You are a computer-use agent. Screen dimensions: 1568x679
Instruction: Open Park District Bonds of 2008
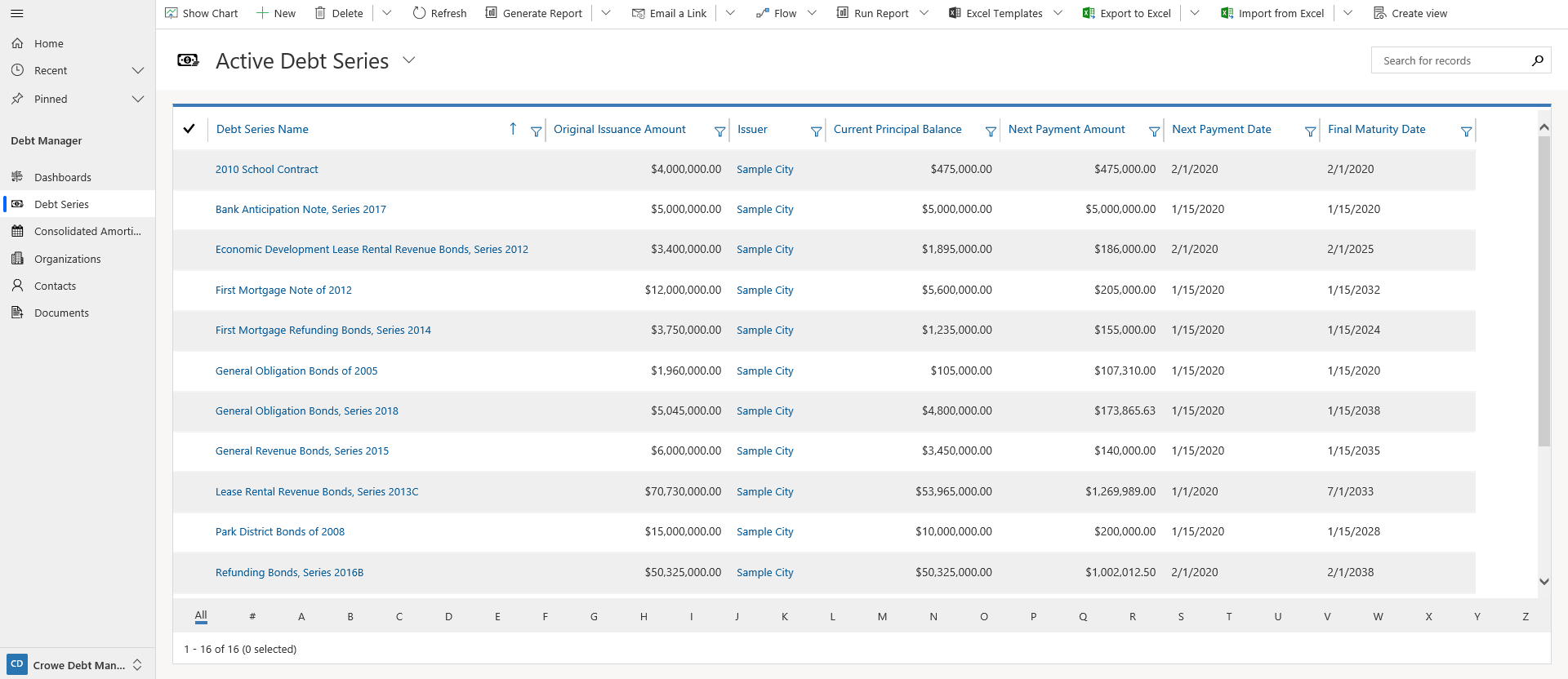click(280, 532)
